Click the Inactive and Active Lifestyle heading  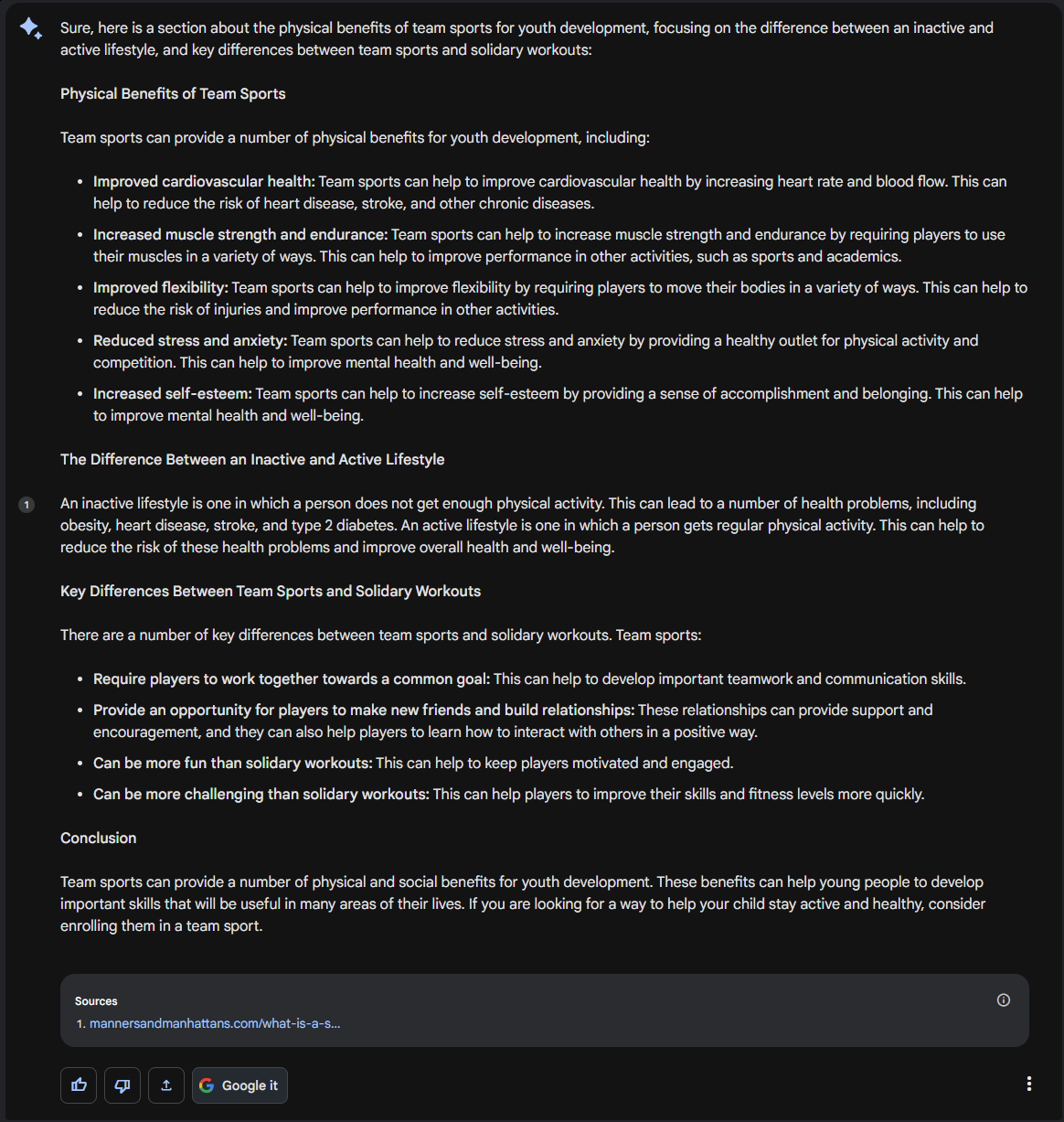252,459
